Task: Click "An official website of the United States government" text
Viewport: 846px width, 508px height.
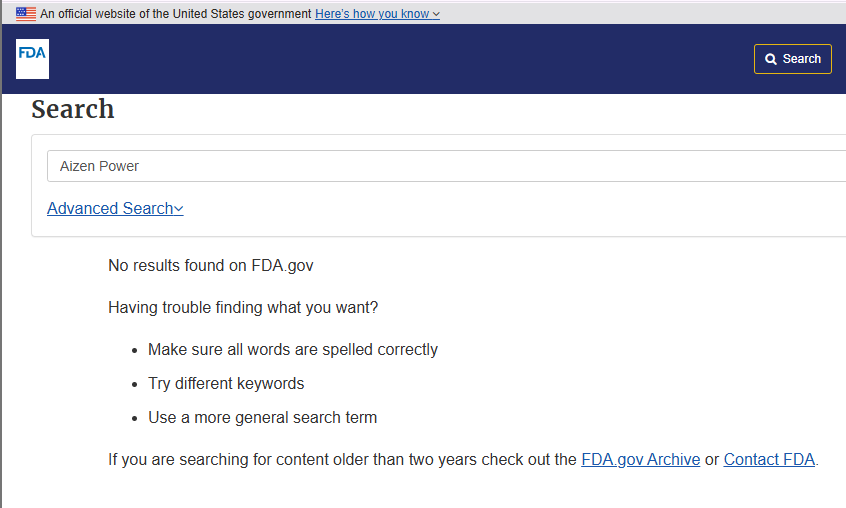Action: (176, 14)
